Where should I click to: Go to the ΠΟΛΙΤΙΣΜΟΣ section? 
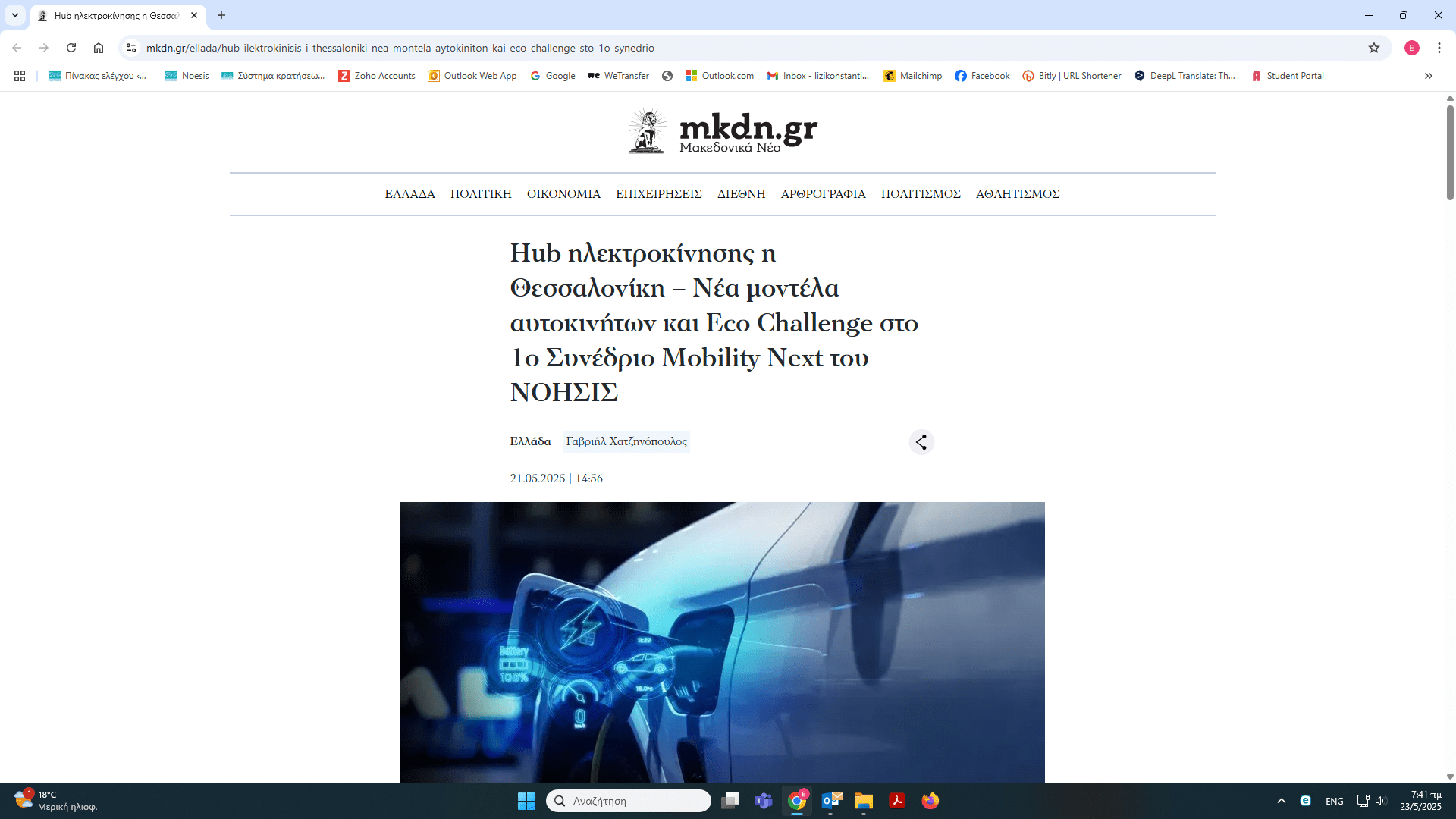click(921, 194)
